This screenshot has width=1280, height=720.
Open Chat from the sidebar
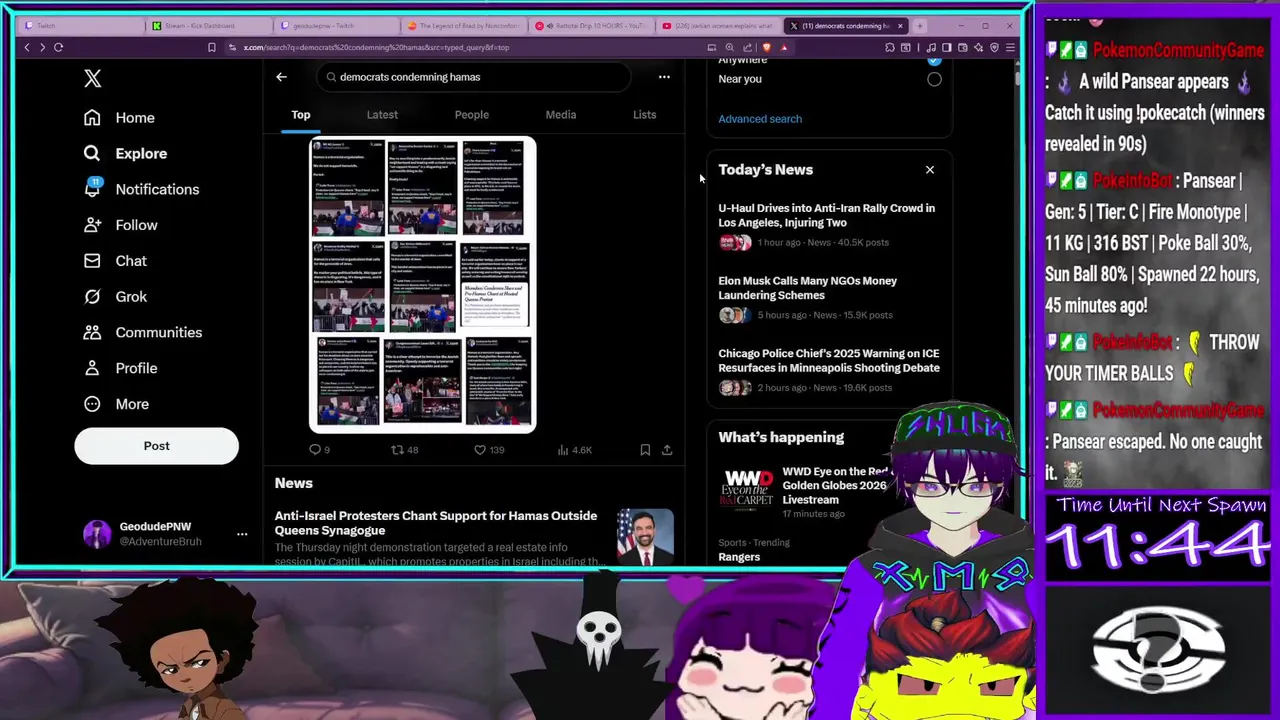116,261
